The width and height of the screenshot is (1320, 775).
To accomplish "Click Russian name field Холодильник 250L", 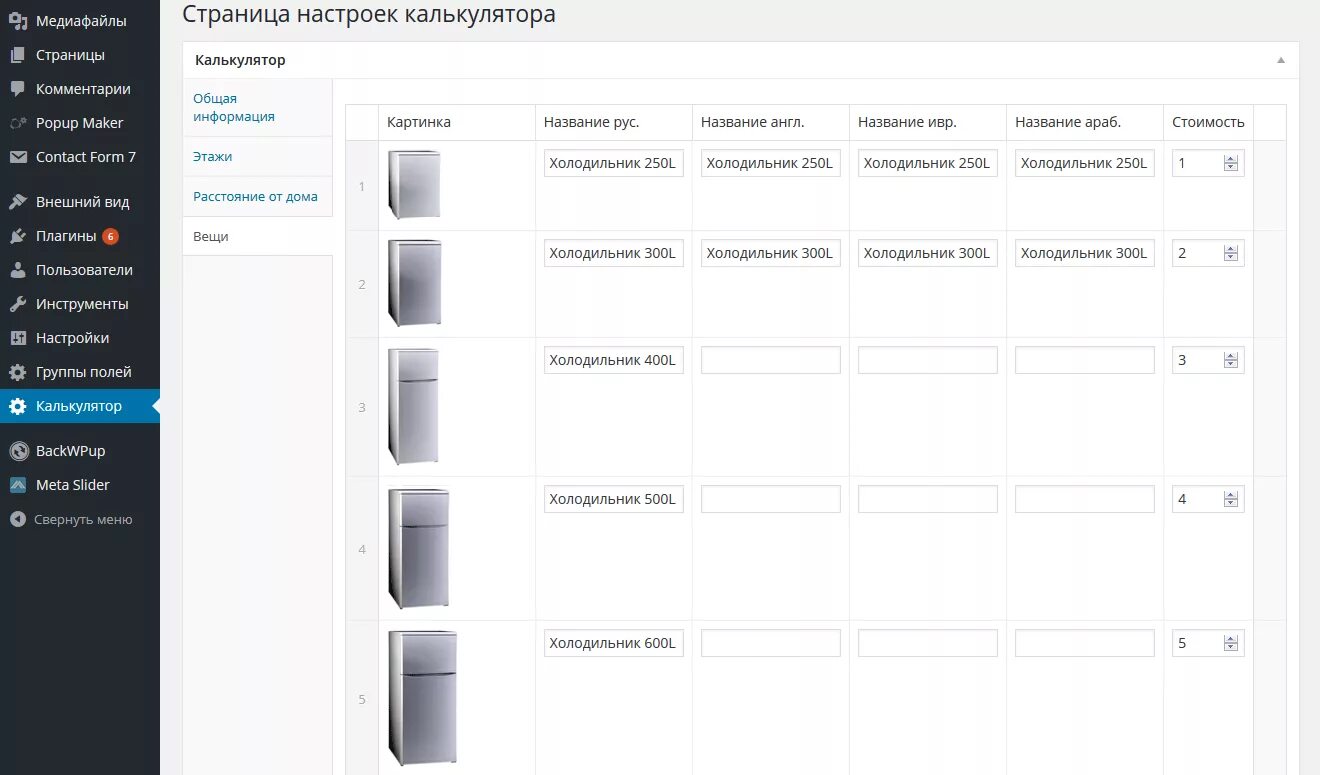I will (x=614, y=163).
